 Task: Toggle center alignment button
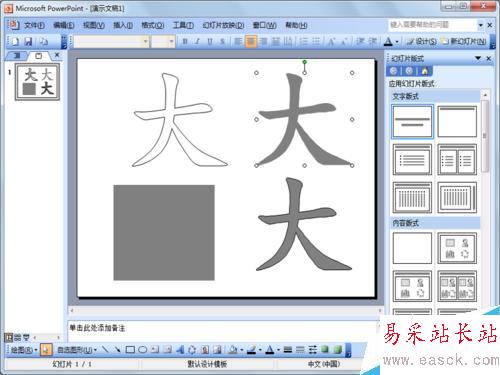251,42
